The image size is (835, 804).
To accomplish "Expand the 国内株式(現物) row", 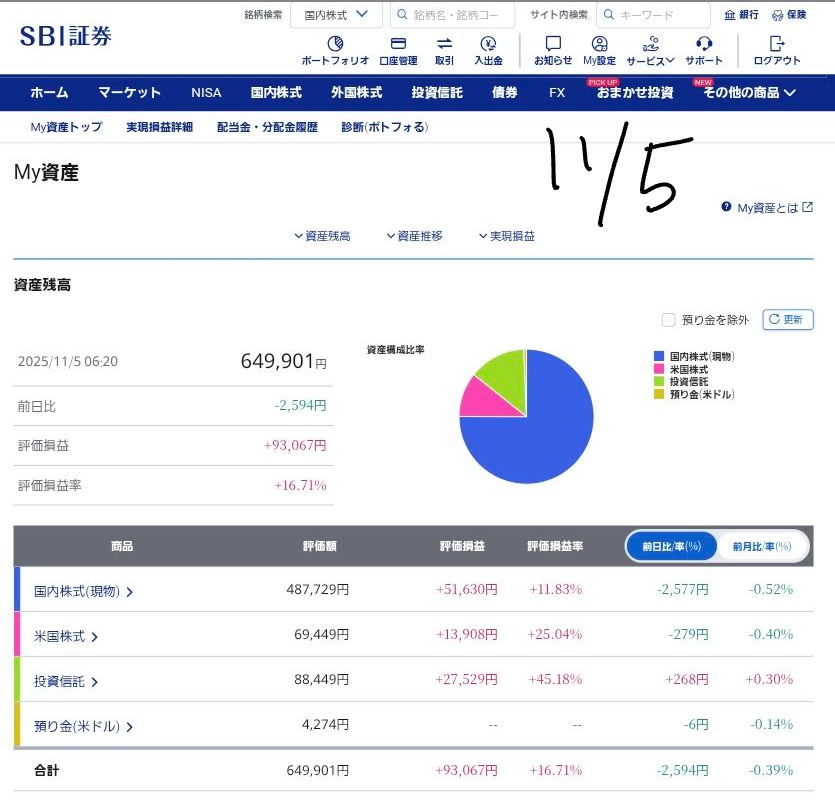I will click(84, 591).
